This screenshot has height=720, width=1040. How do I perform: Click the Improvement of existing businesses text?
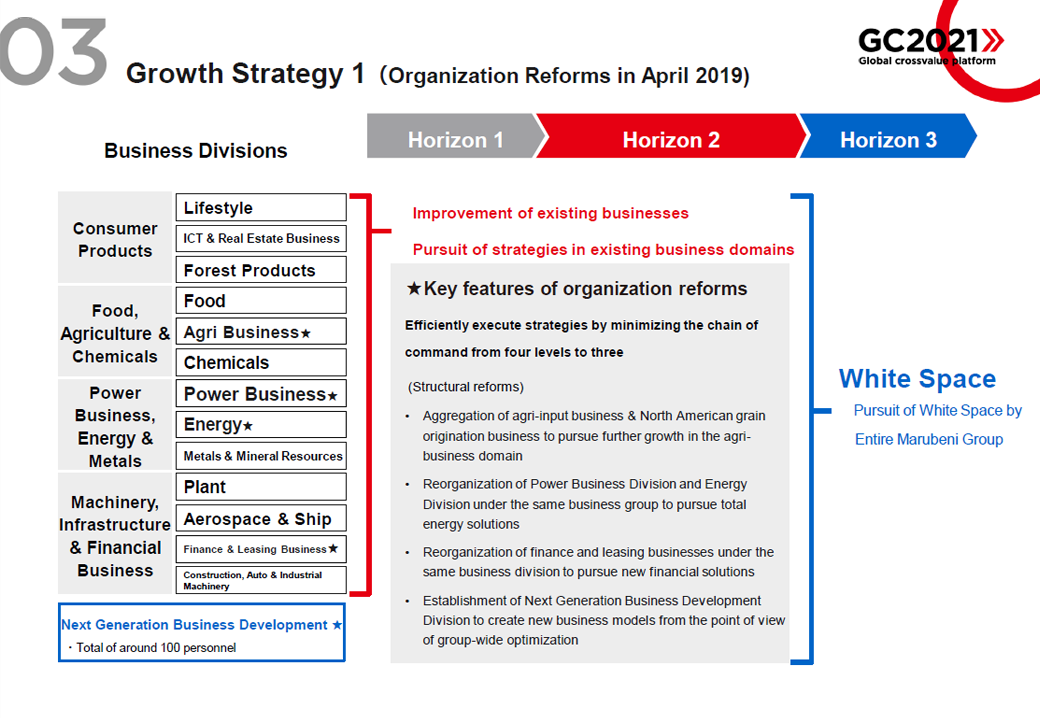550,213
